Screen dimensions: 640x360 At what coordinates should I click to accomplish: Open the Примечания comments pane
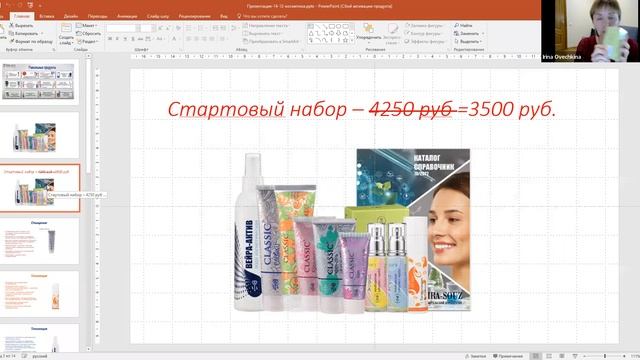point(508,356)
